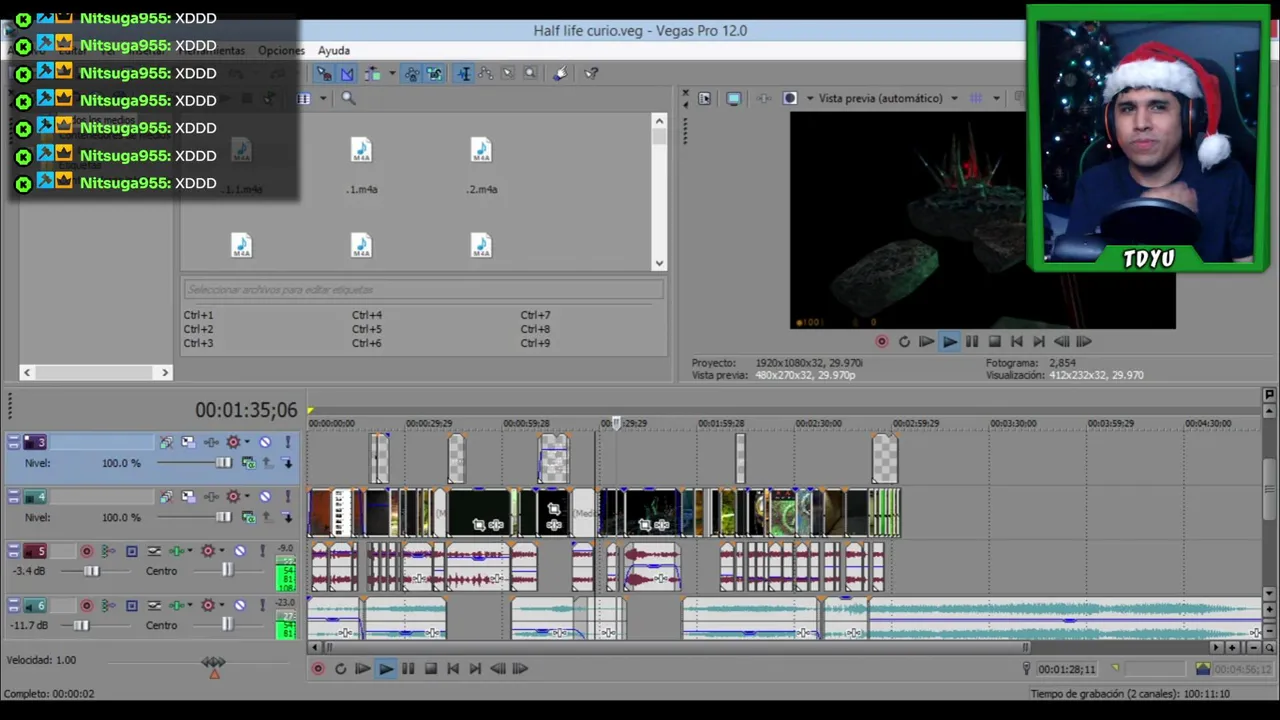Open track FX on track 3
This screenshot has width=1280, height=720.
pos(211,442)
